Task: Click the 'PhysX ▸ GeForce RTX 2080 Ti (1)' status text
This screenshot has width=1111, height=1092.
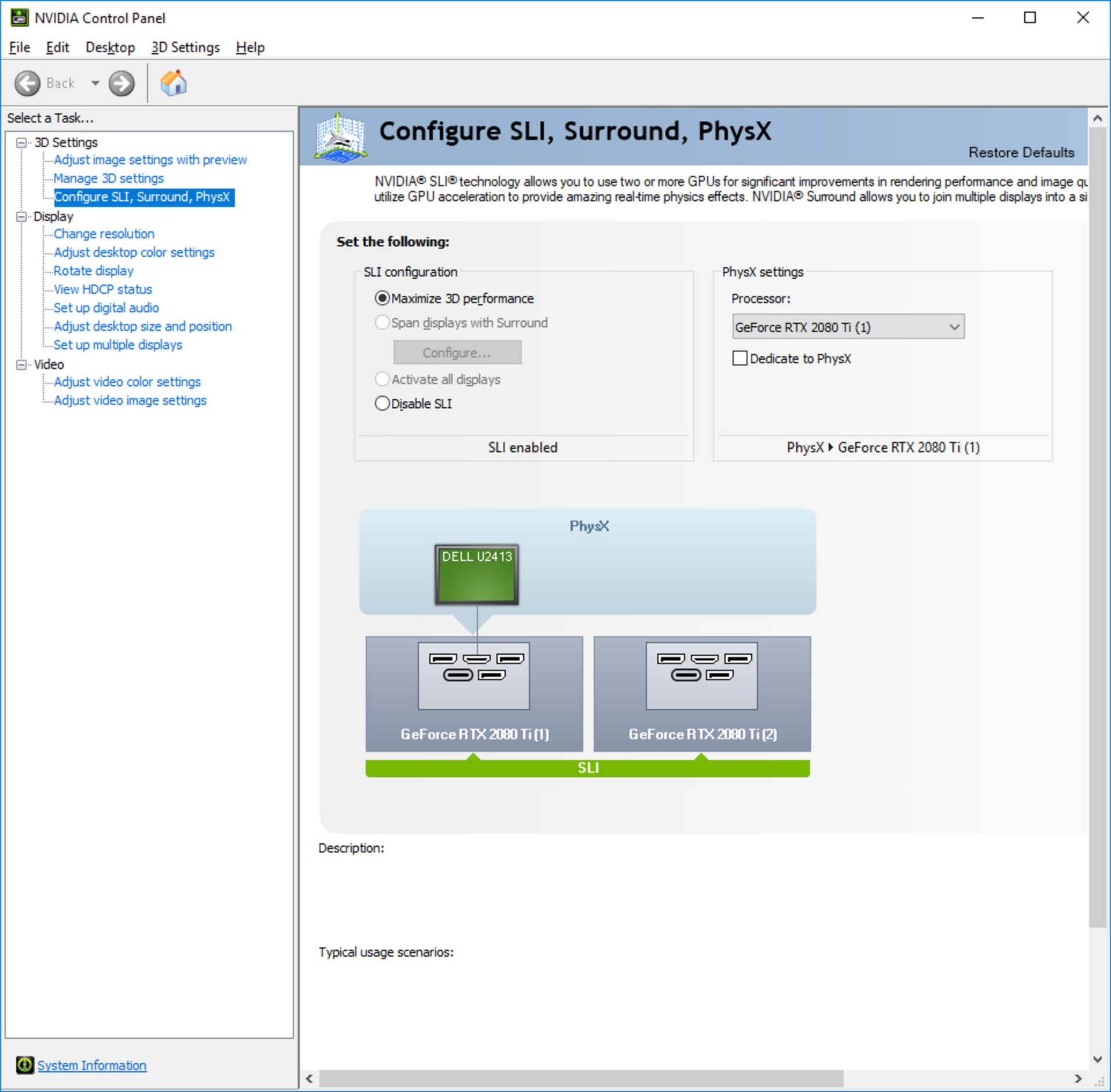Action: pos(883,447)
